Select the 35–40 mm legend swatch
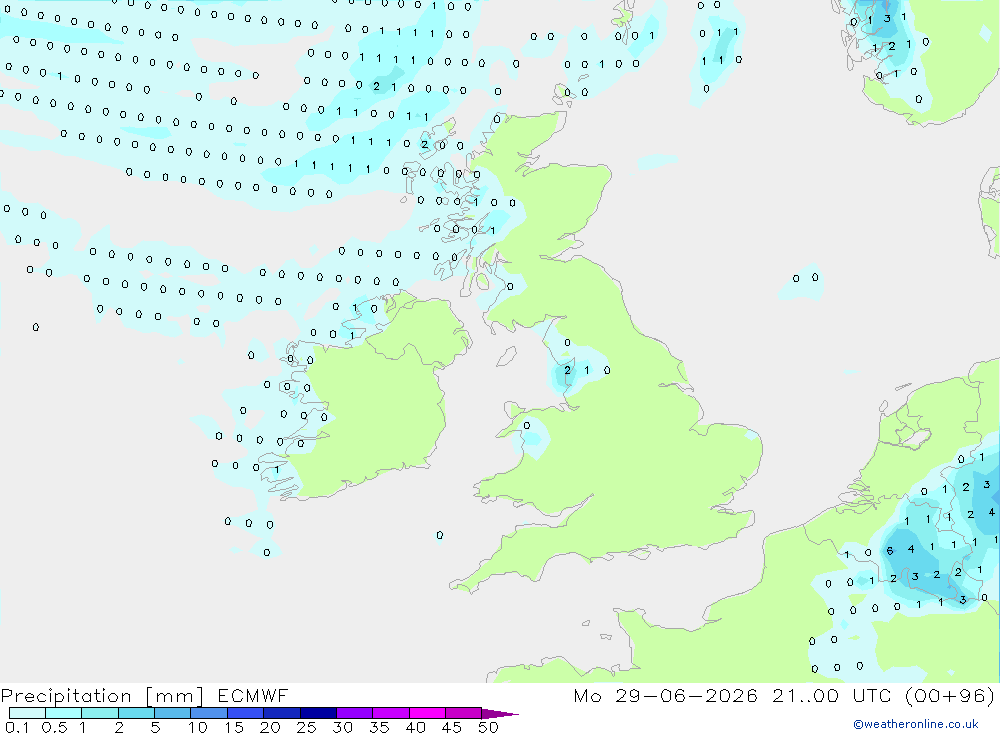 pyautogui.click(x=391, y=713)
